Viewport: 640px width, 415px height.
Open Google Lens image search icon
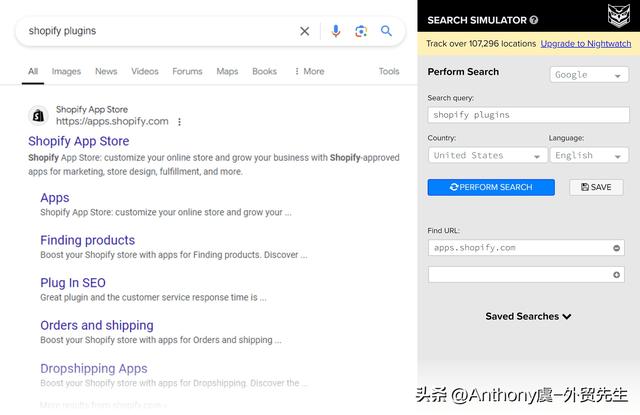(x=361, y=31)
